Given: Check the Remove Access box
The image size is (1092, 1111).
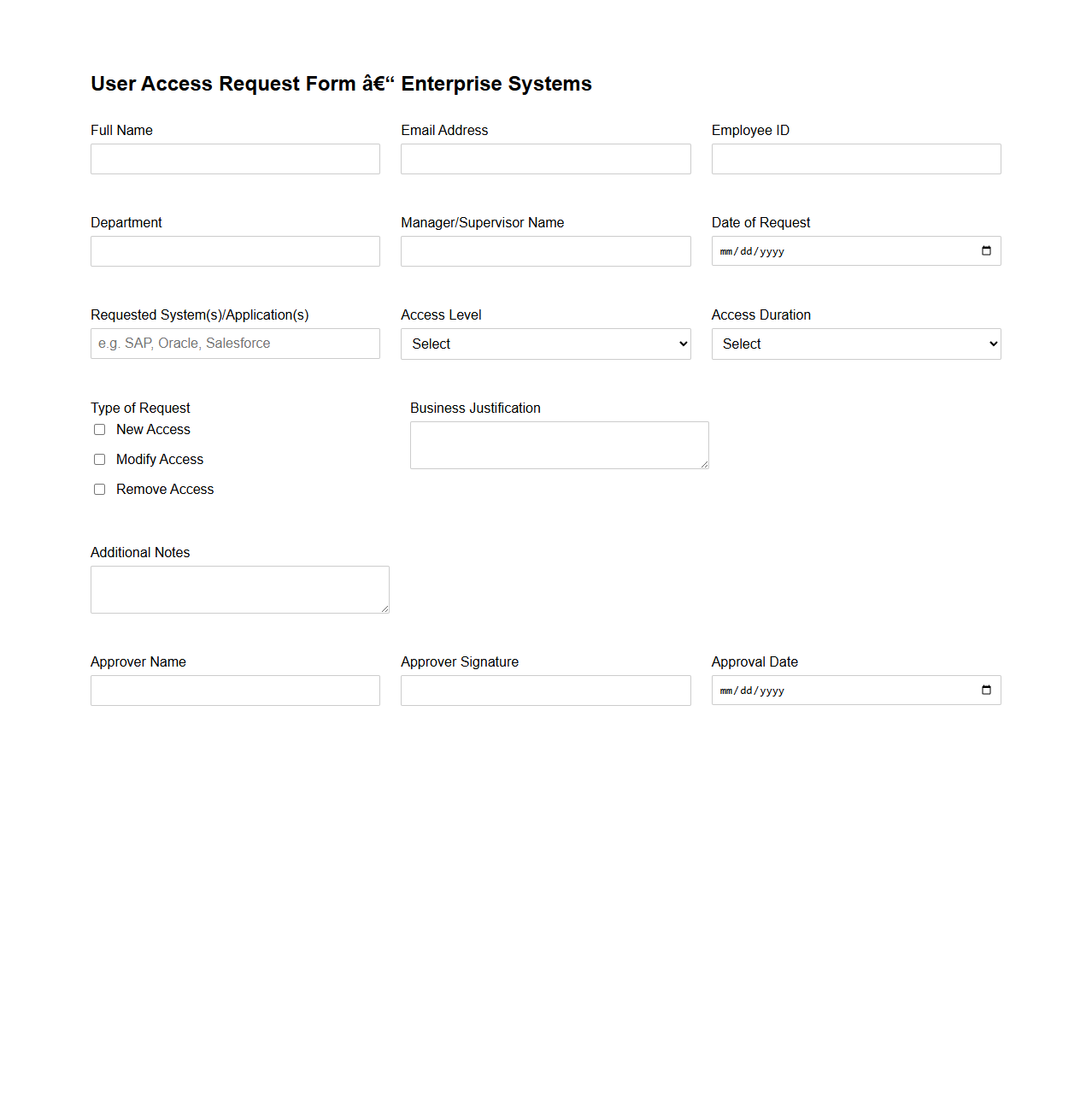Looking at the screenshot, I should click(99, 489).
